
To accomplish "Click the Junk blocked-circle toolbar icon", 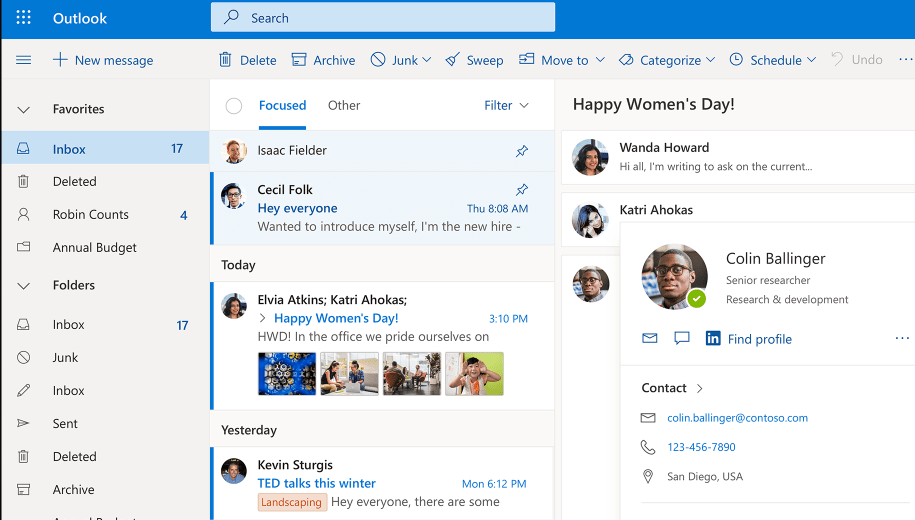I will (x=378, y=60).
